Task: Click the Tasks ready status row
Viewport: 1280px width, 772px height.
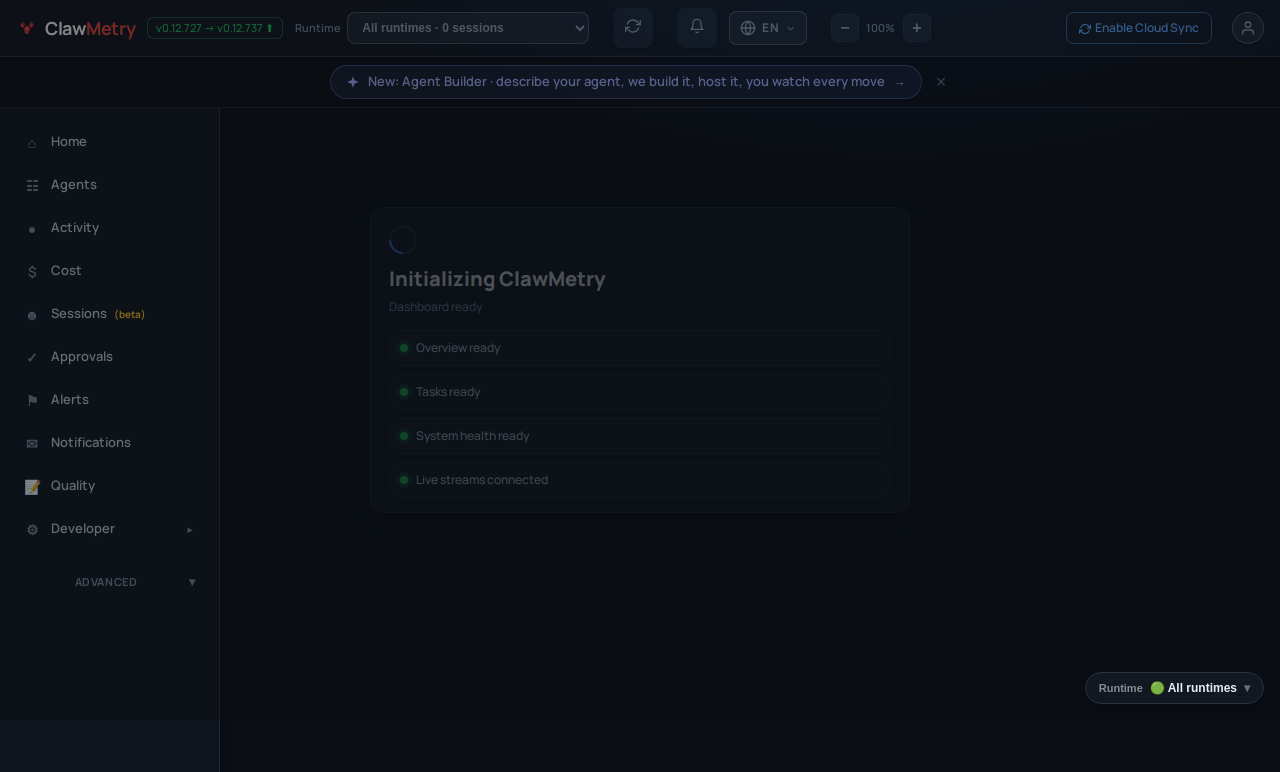Action: 640,392
